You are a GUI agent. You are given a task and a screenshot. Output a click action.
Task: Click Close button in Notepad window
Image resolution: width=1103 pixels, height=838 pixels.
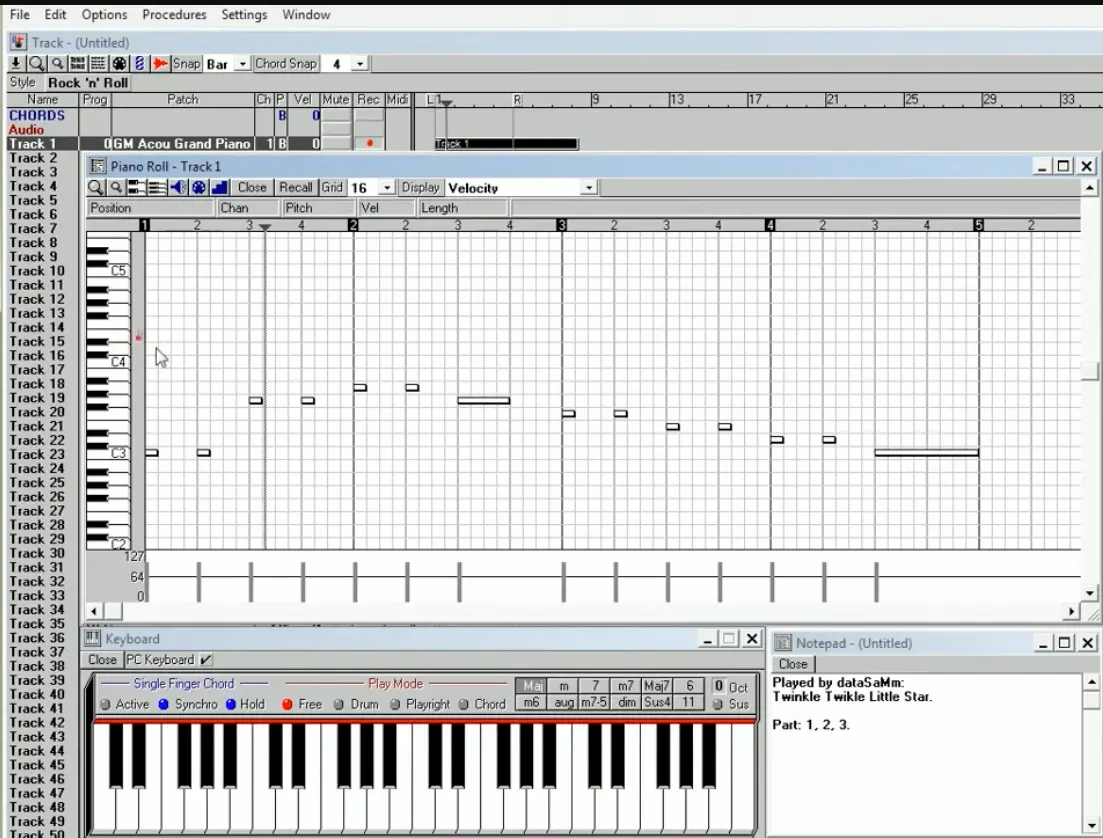point(793,664)
